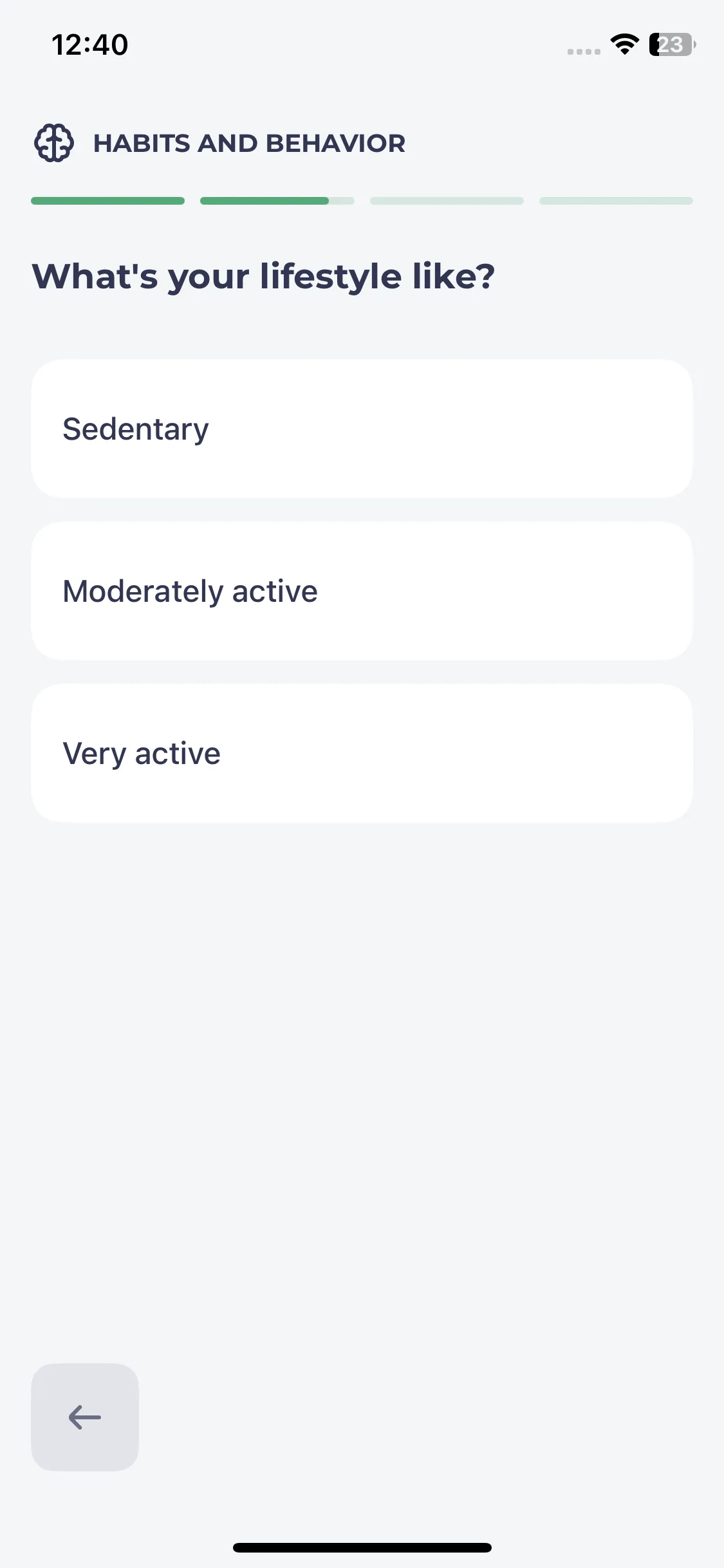Pick the Very active option

pos(362,753)
